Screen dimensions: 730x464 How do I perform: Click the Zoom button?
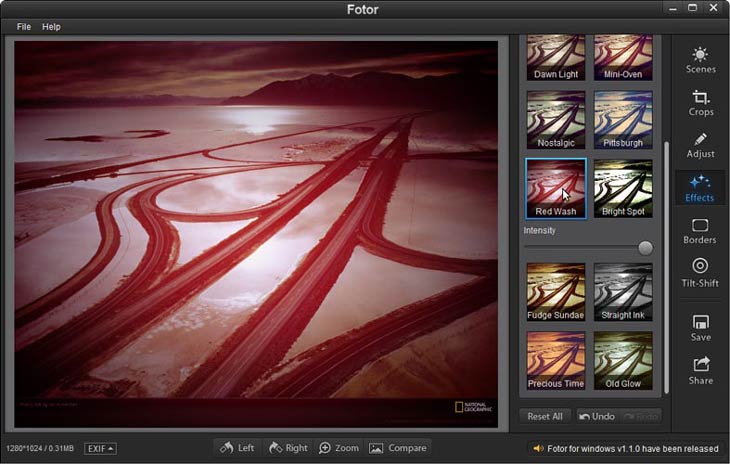click(x=338, y=448)
